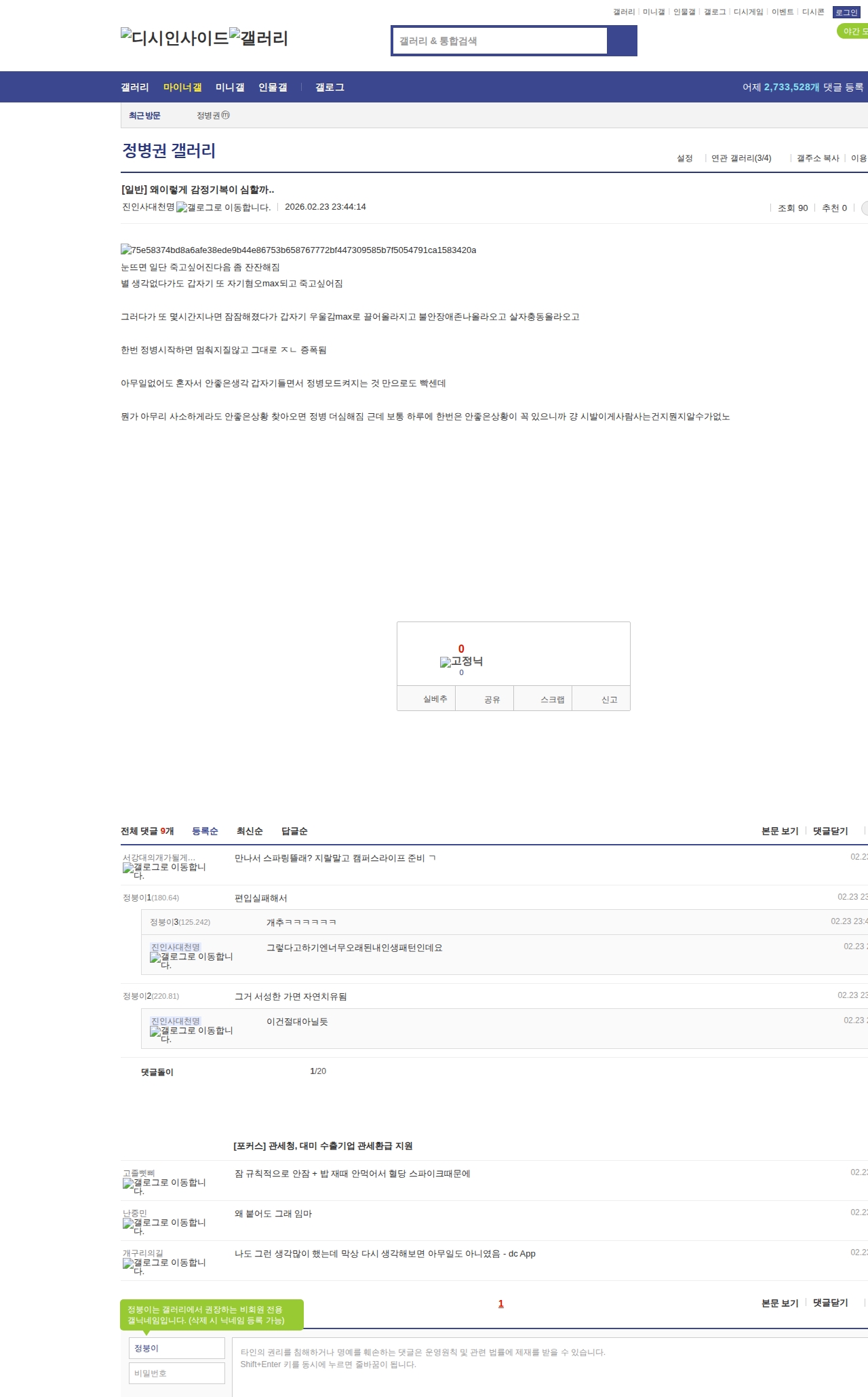Click commenter name 정붕이1(180.64)
This screenshot has width=868, height=1397.
point(151,898)
